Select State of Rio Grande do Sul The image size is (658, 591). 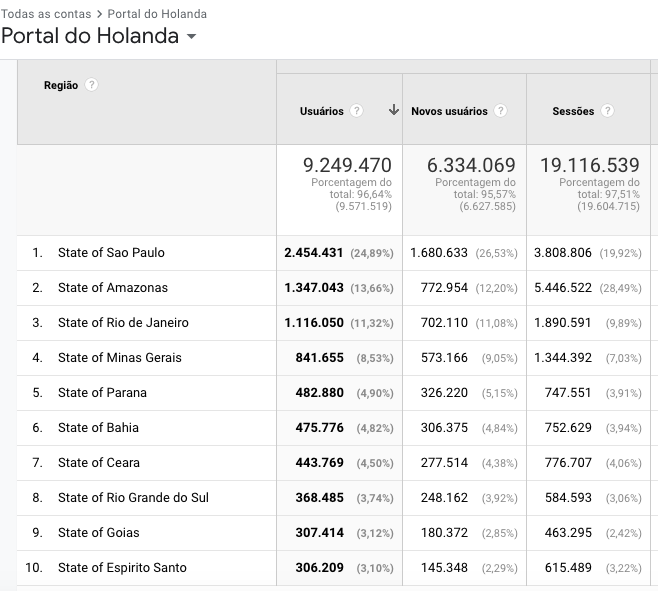133,498
